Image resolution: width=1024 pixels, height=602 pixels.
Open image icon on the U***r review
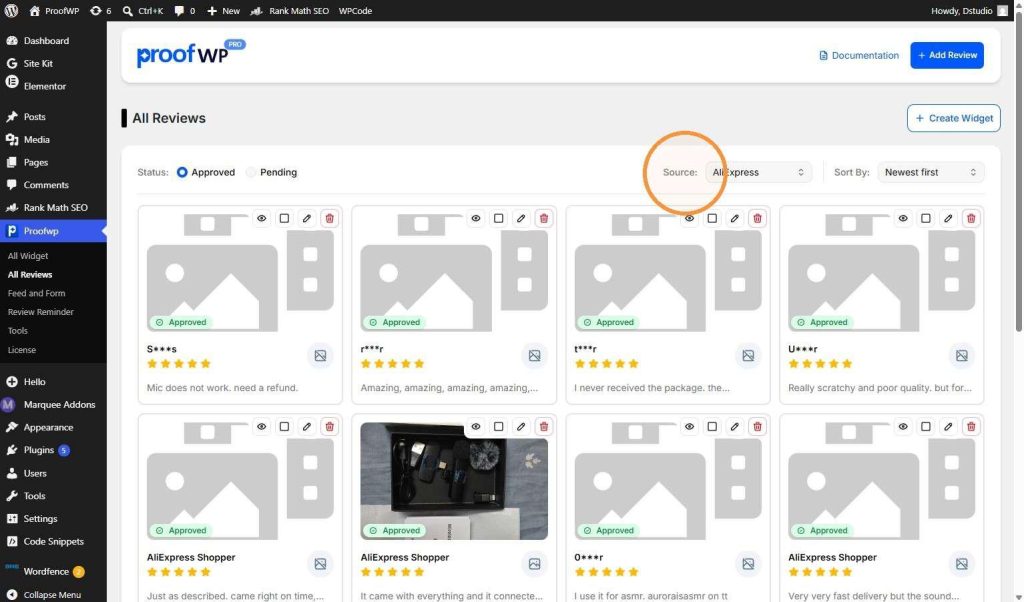click(x=962, y=356)
